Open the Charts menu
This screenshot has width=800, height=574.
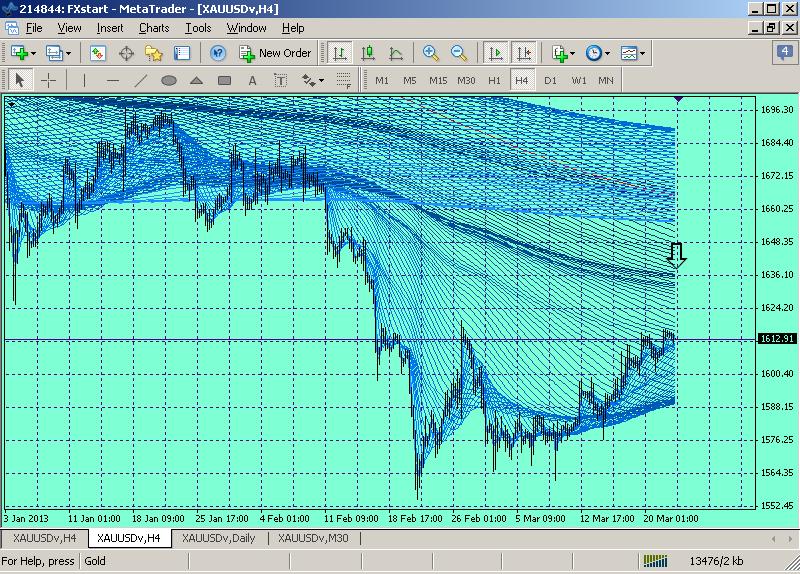click(x=154, y=28)
